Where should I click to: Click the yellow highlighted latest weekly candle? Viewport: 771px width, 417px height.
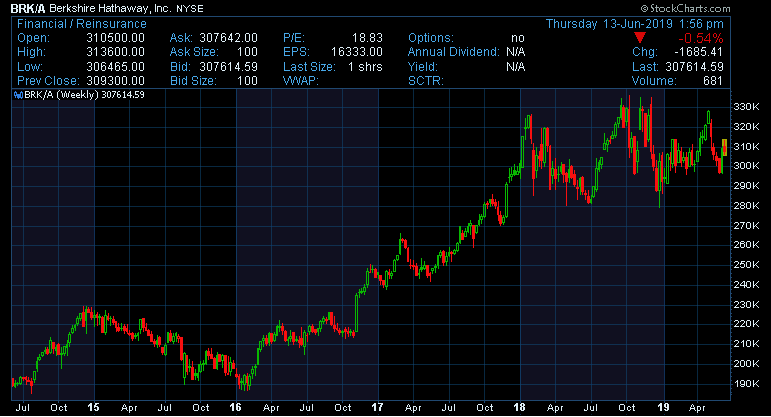coord(724,148)
